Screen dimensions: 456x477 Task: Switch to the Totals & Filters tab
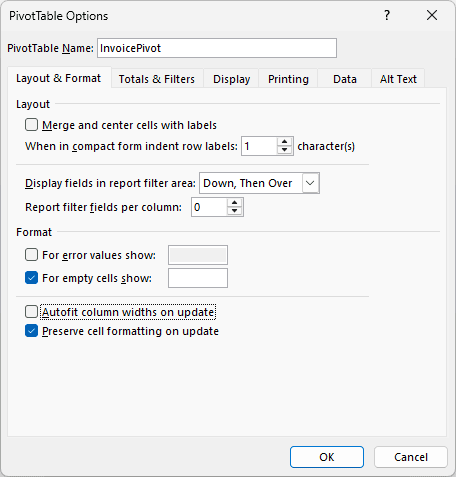click(x=157, y=79)
